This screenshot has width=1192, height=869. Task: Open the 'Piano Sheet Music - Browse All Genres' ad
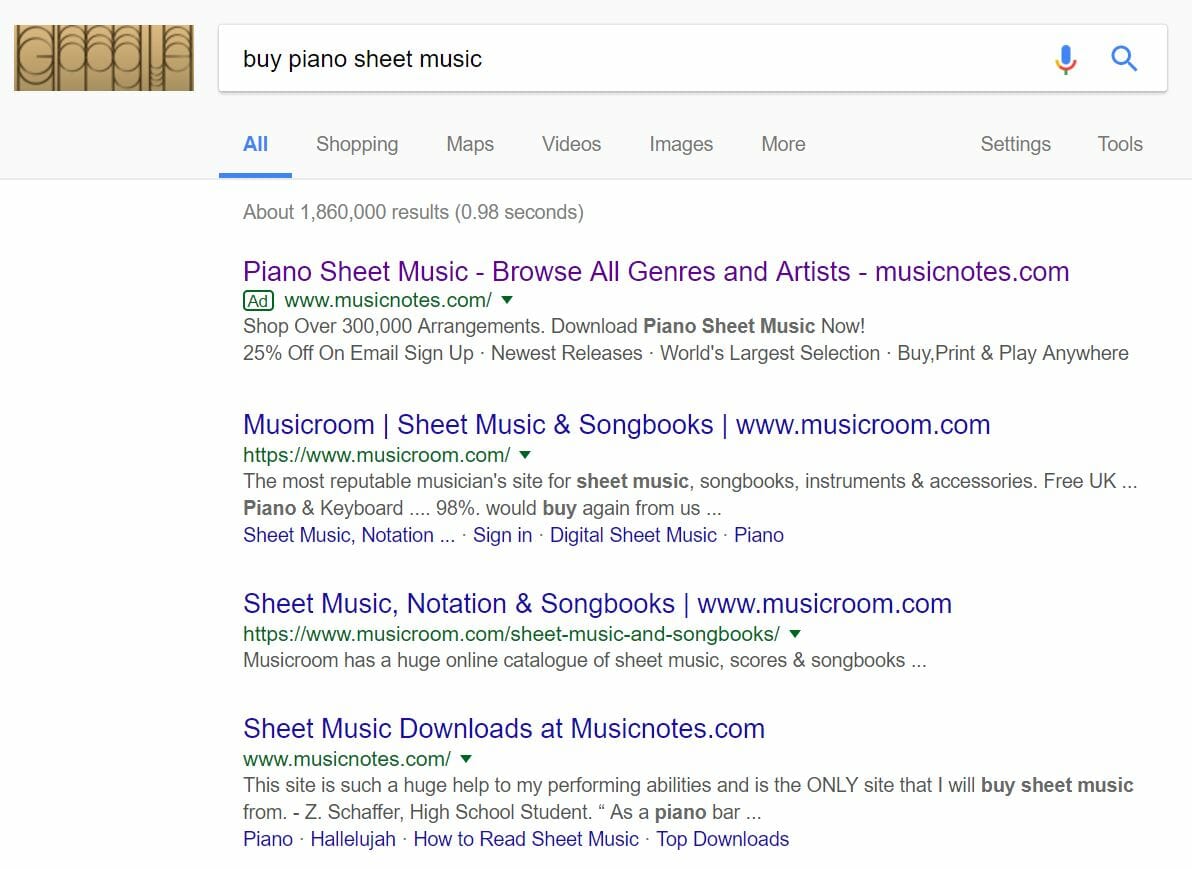(x=656, y=271)
